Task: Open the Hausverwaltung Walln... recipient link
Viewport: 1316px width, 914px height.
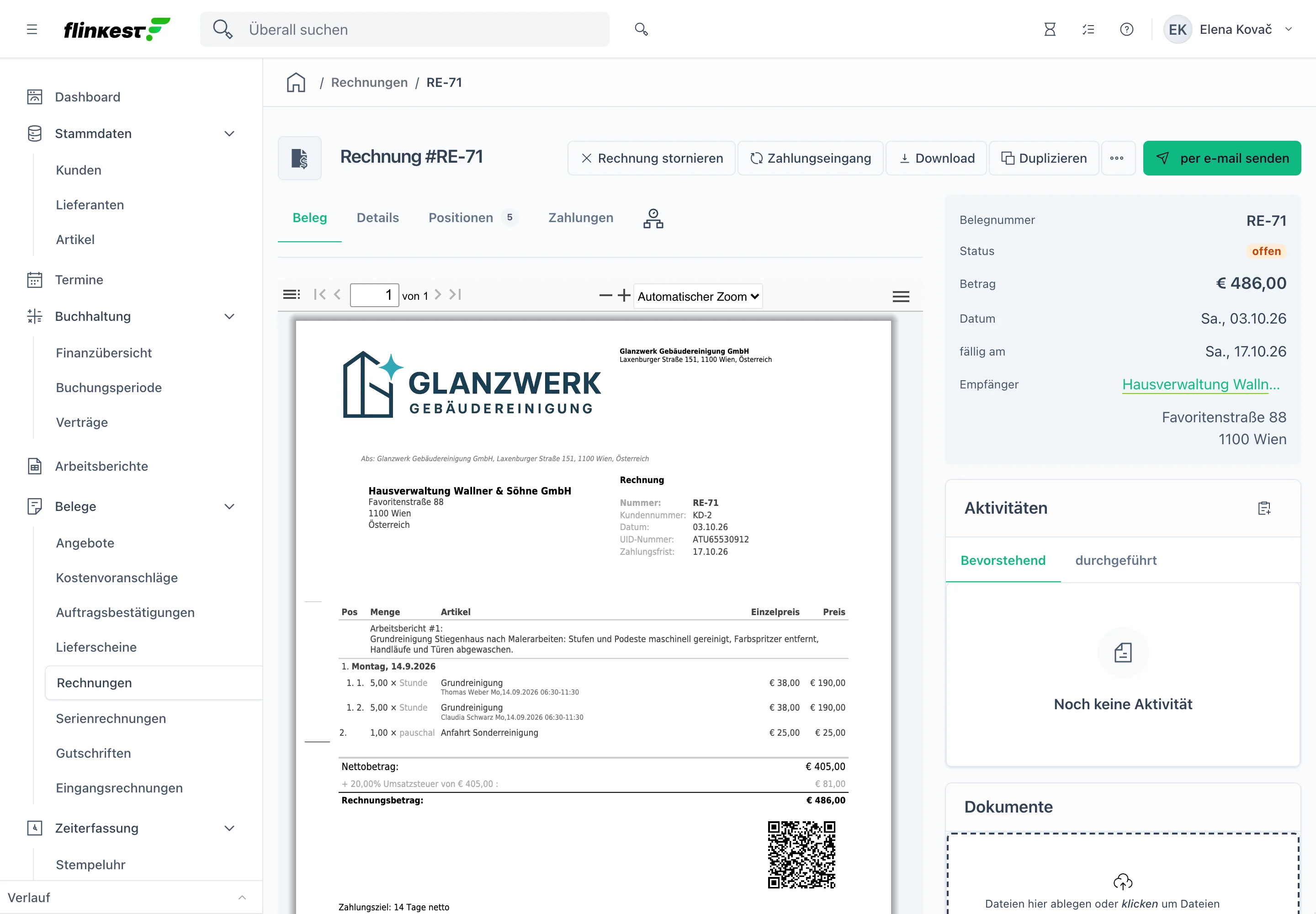Action: pyautogui.click(x=1200, y=385)
